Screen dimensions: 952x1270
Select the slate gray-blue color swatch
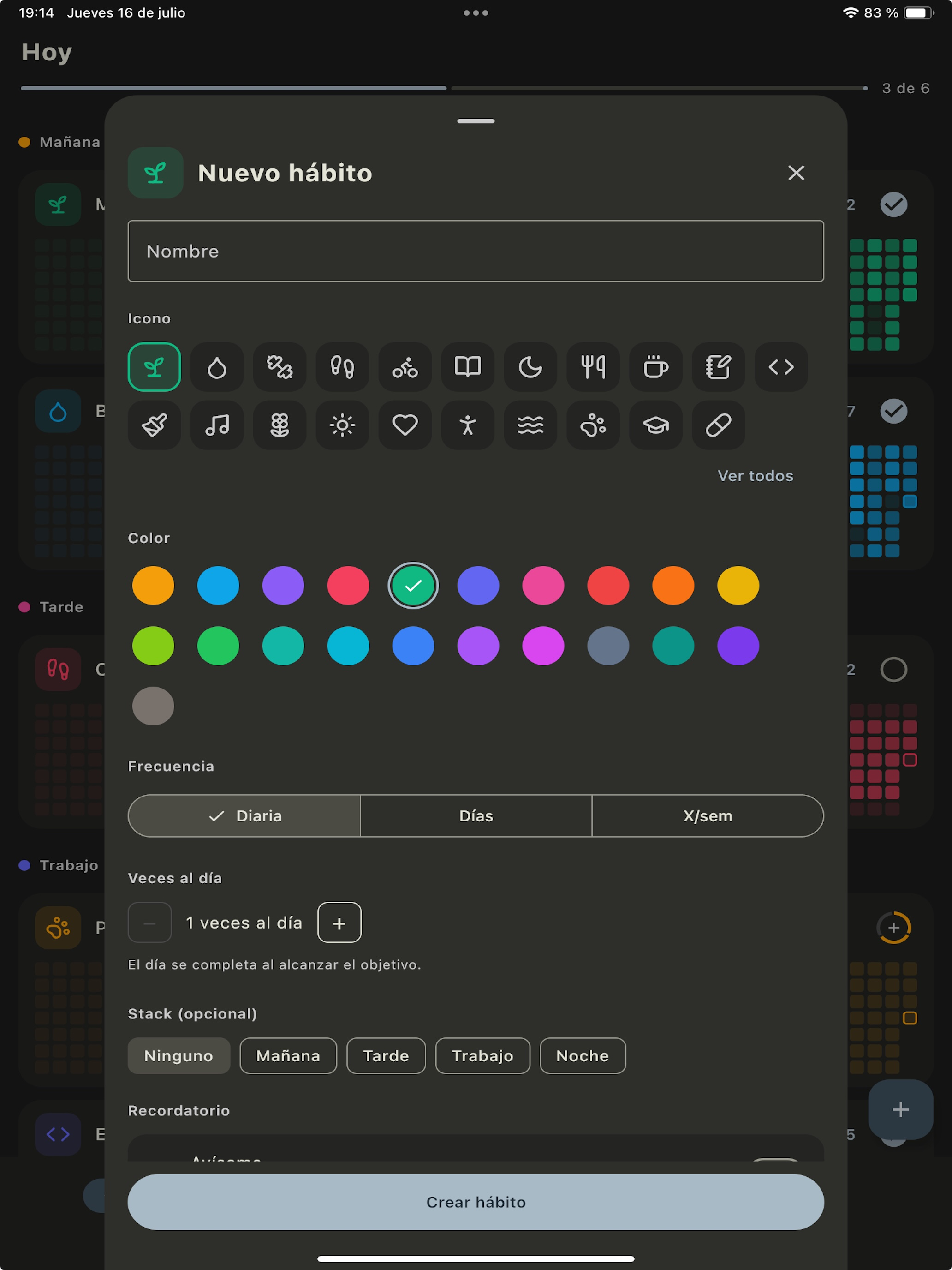tap(608, 646)
